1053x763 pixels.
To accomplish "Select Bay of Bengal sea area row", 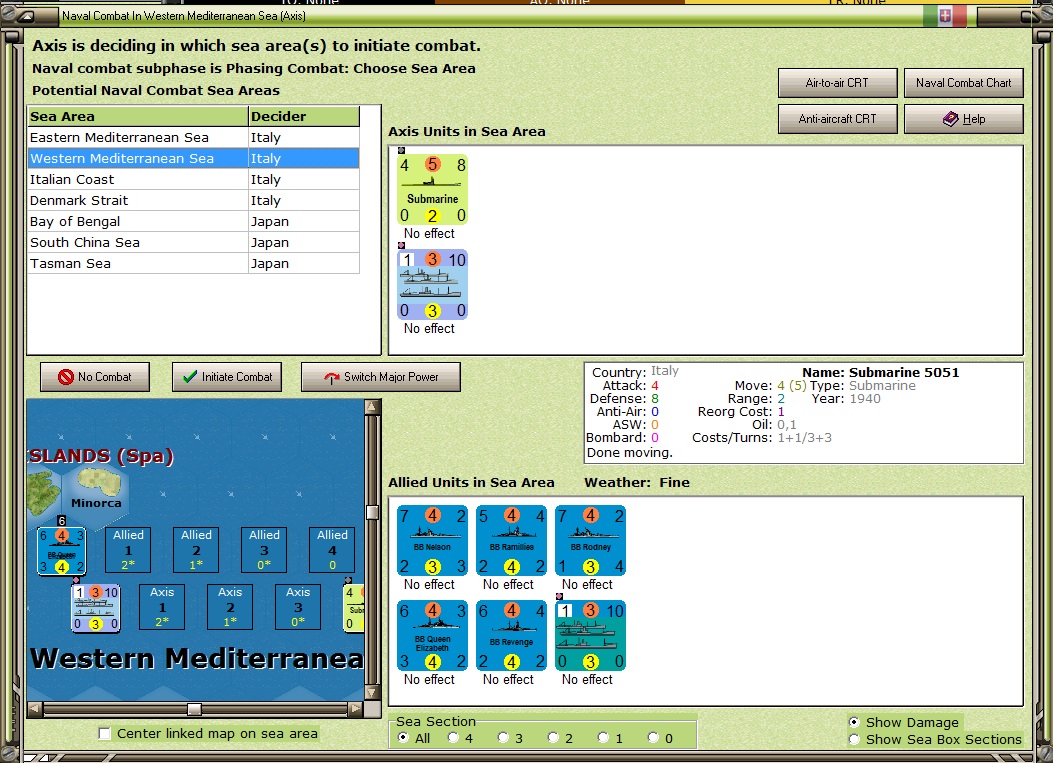I will pyautogui.click(x=193, y=221).
